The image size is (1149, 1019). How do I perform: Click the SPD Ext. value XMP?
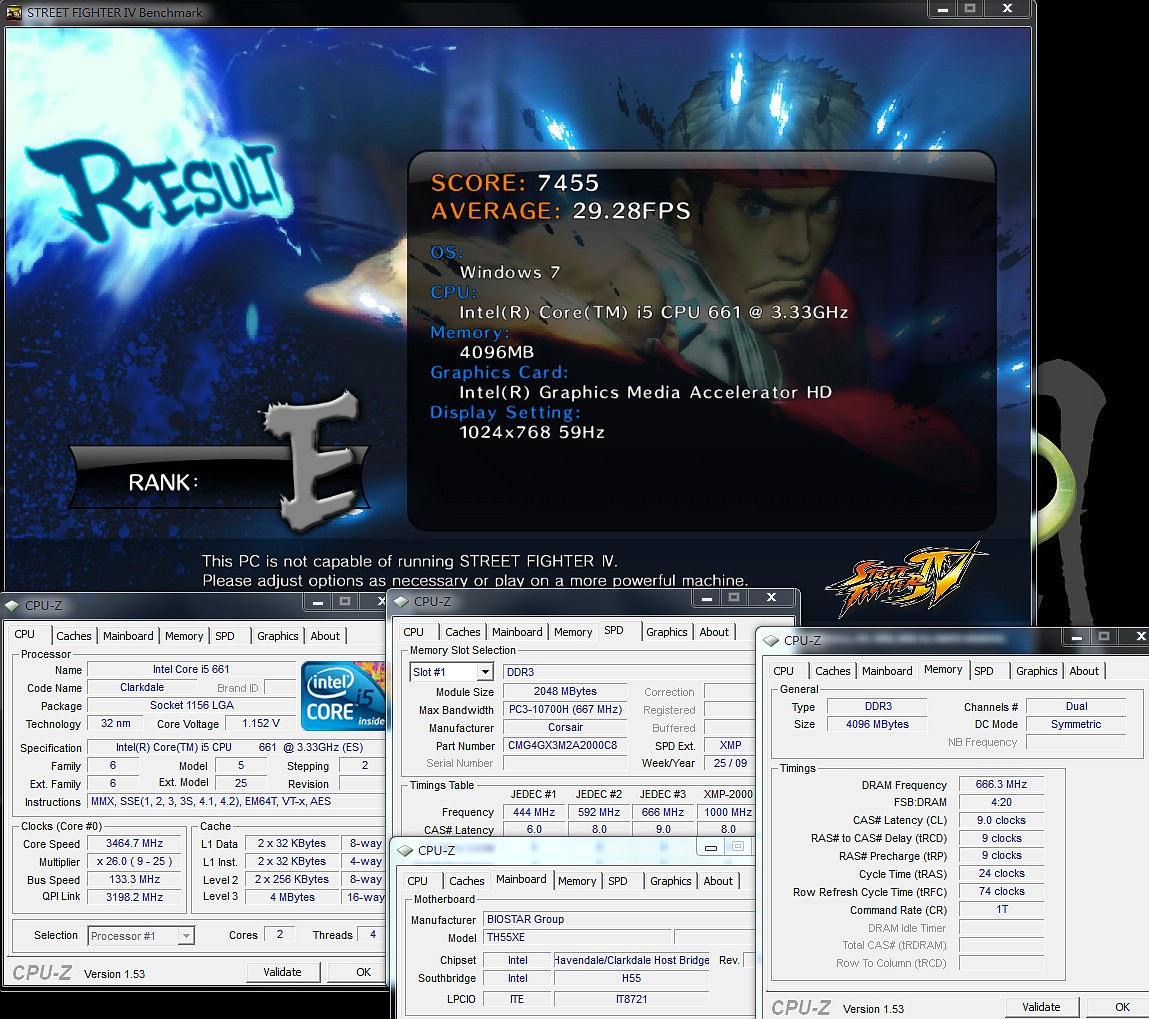pos(730,744)
